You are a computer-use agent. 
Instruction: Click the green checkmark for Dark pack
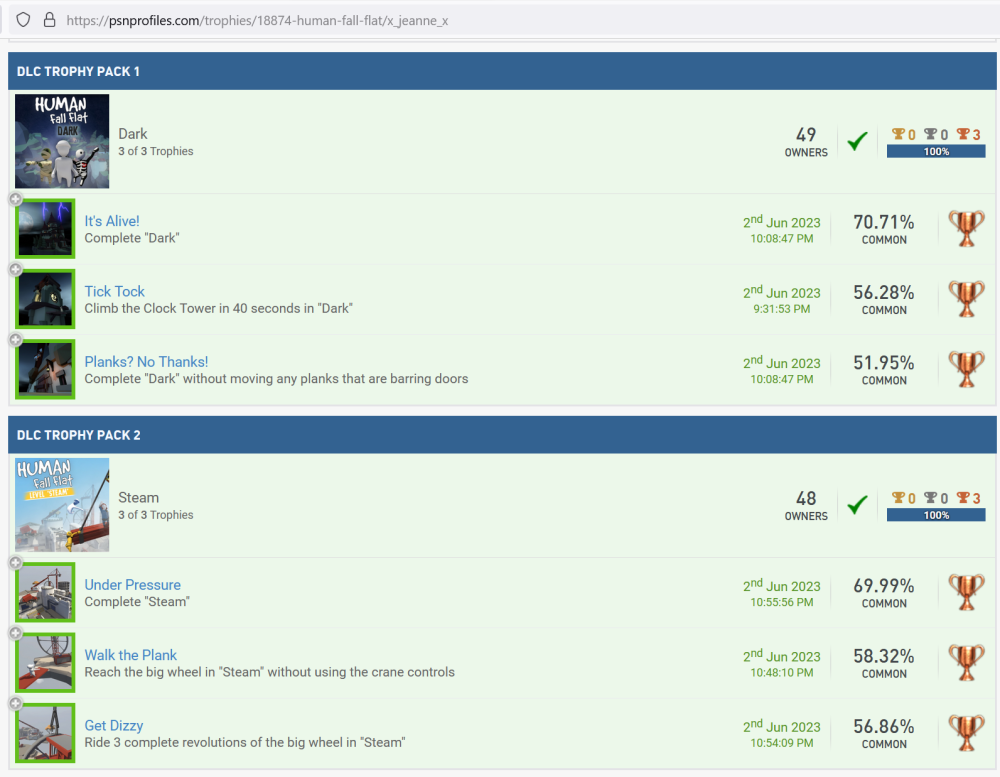coord(856,142)
